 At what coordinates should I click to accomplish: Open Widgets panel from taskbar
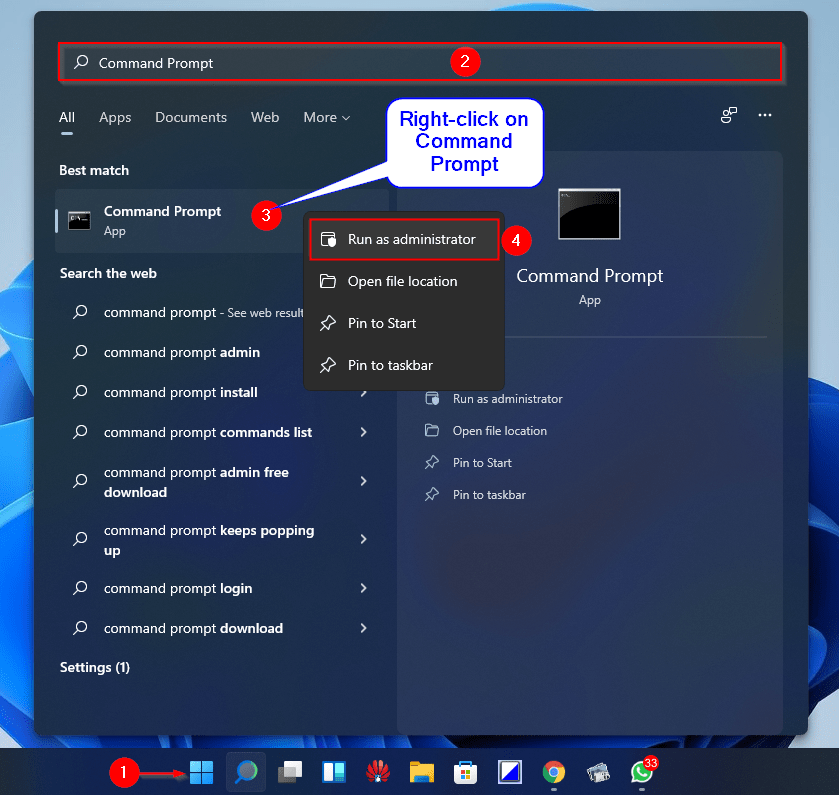[334, 772]
